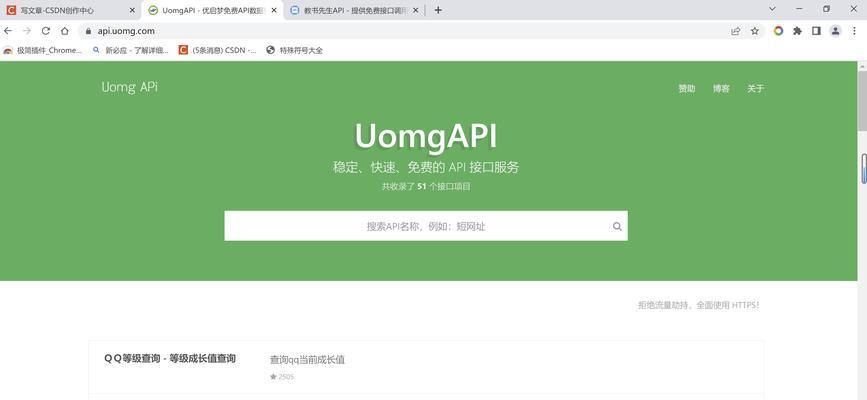Open the (5条消息) CSDN bookmark

[217, 50]
